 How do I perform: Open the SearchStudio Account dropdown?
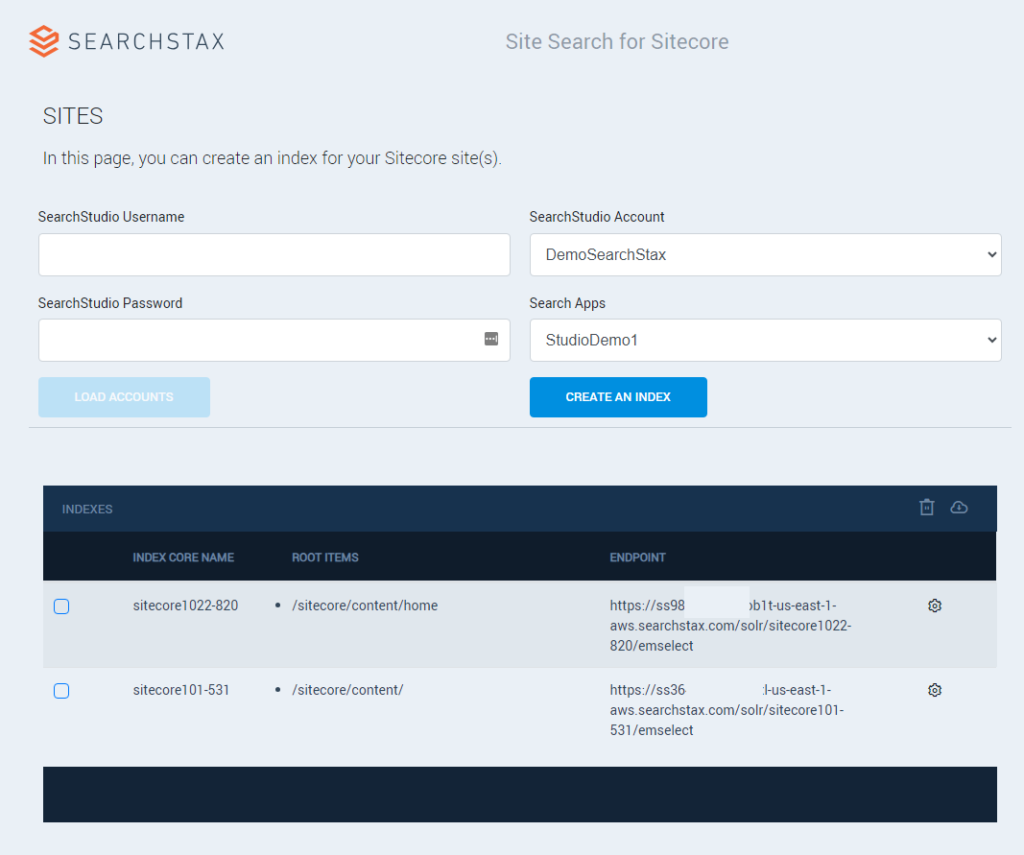tap(765, 255)
